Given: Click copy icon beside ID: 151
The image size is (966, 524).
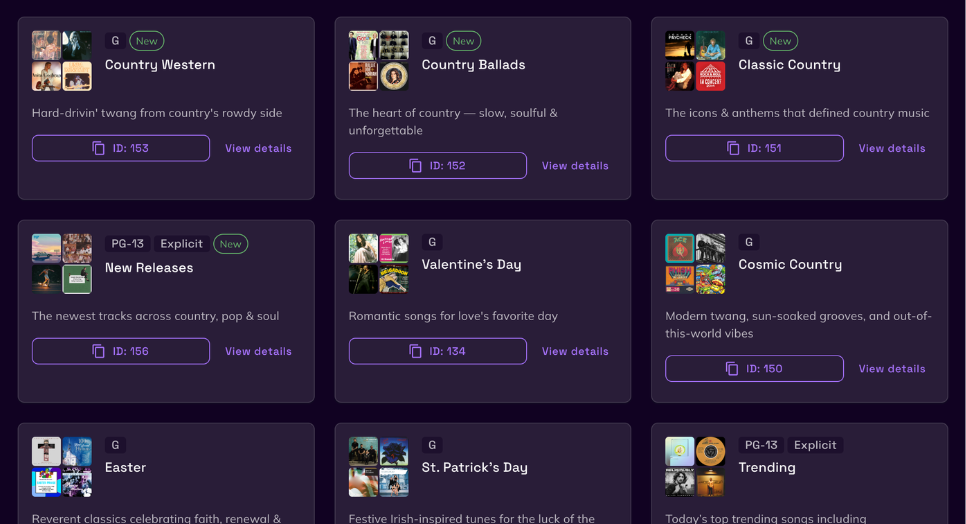Looking at the screenshot, I should 733,148.
